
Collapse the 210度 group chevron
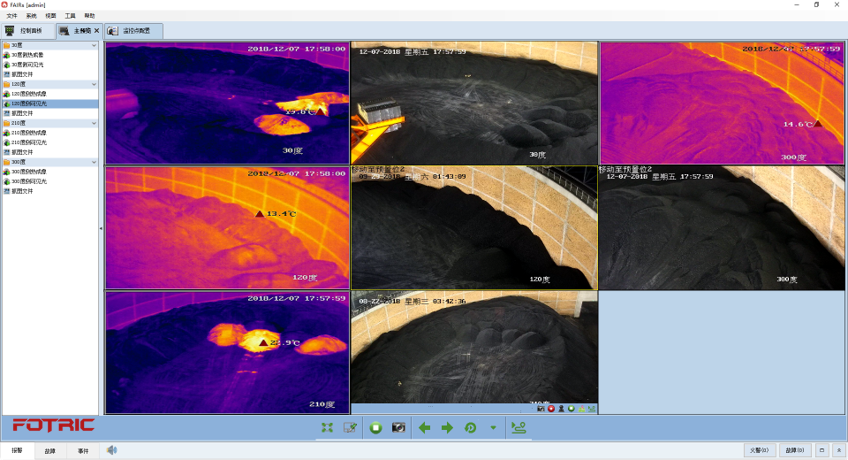pos(94,123)
